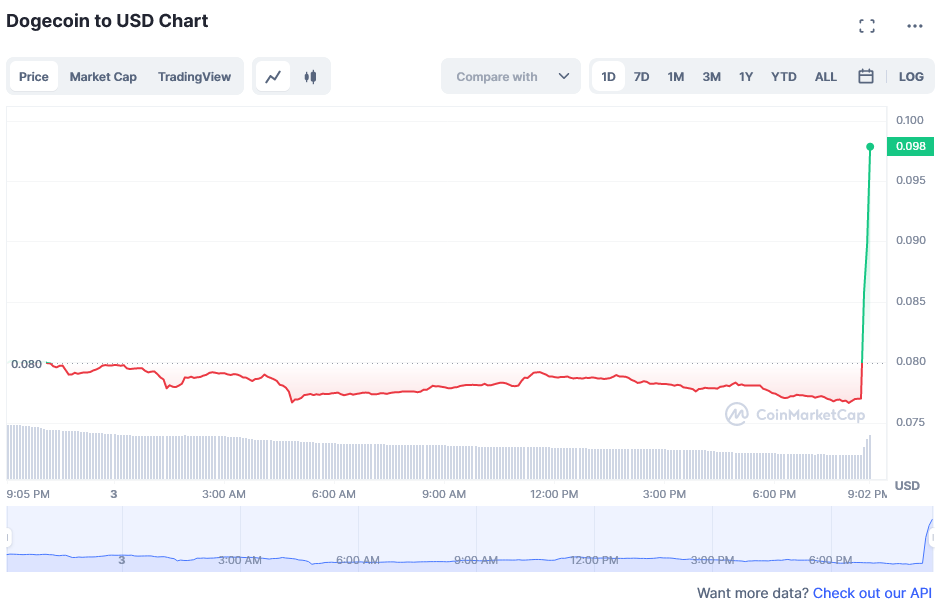
Task: Open the chart options menu via ellipsis
Action: [x=914, y=26]
